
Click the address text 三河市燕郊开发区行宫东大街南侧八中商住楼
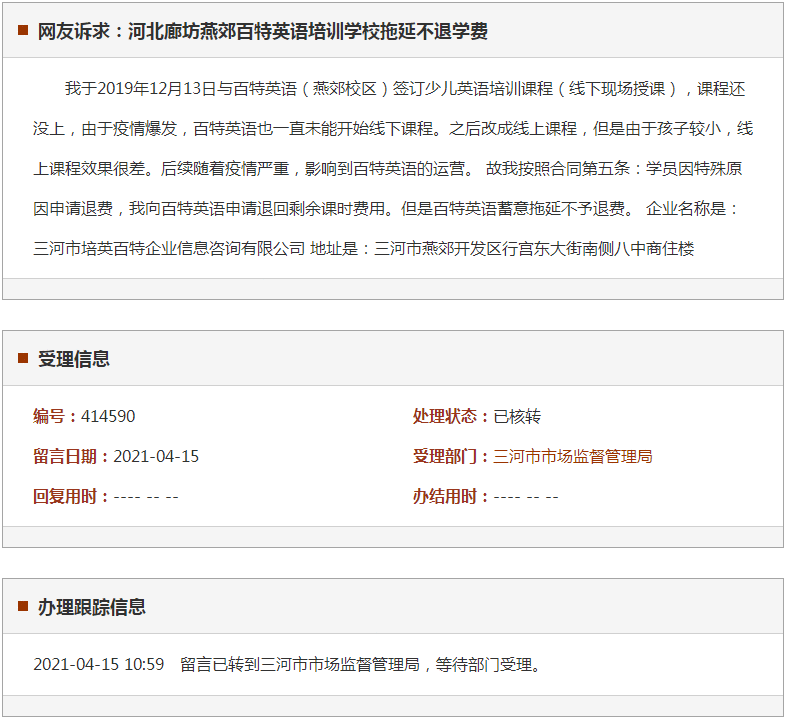click(534, 248)
